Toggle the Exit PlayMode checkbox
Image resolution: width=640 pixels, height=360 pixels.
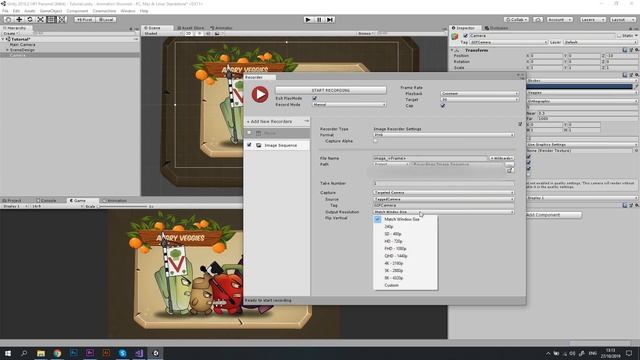tap(315, 98)
